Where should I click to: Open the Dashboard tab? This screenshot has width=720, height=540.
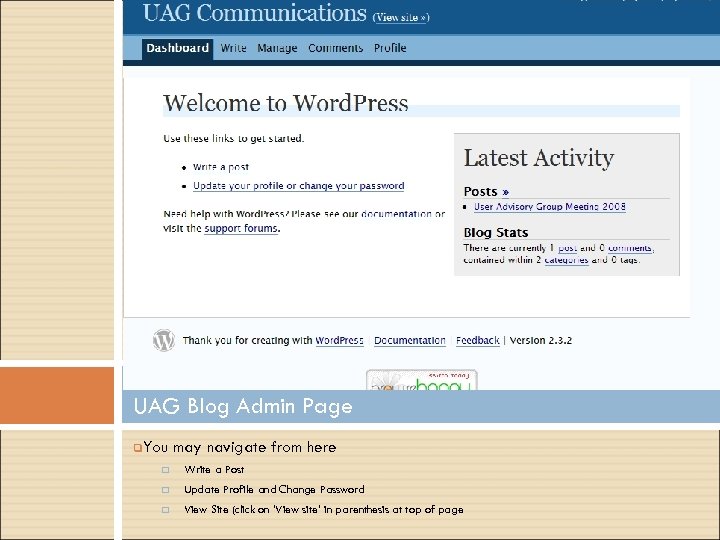[x=177, y=48]
